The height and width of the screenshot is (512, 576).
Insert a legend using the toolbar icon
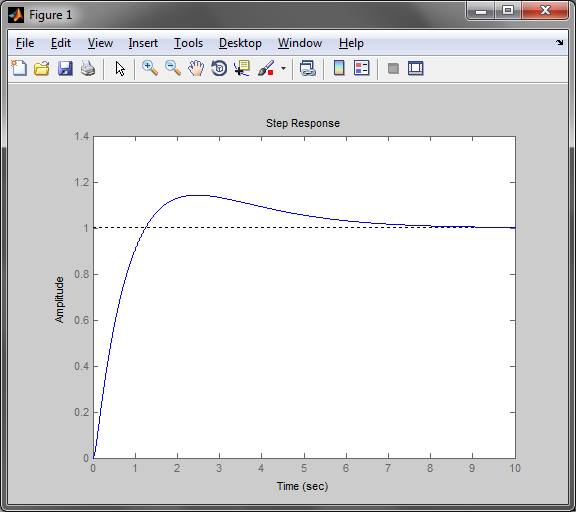[361, 68]
